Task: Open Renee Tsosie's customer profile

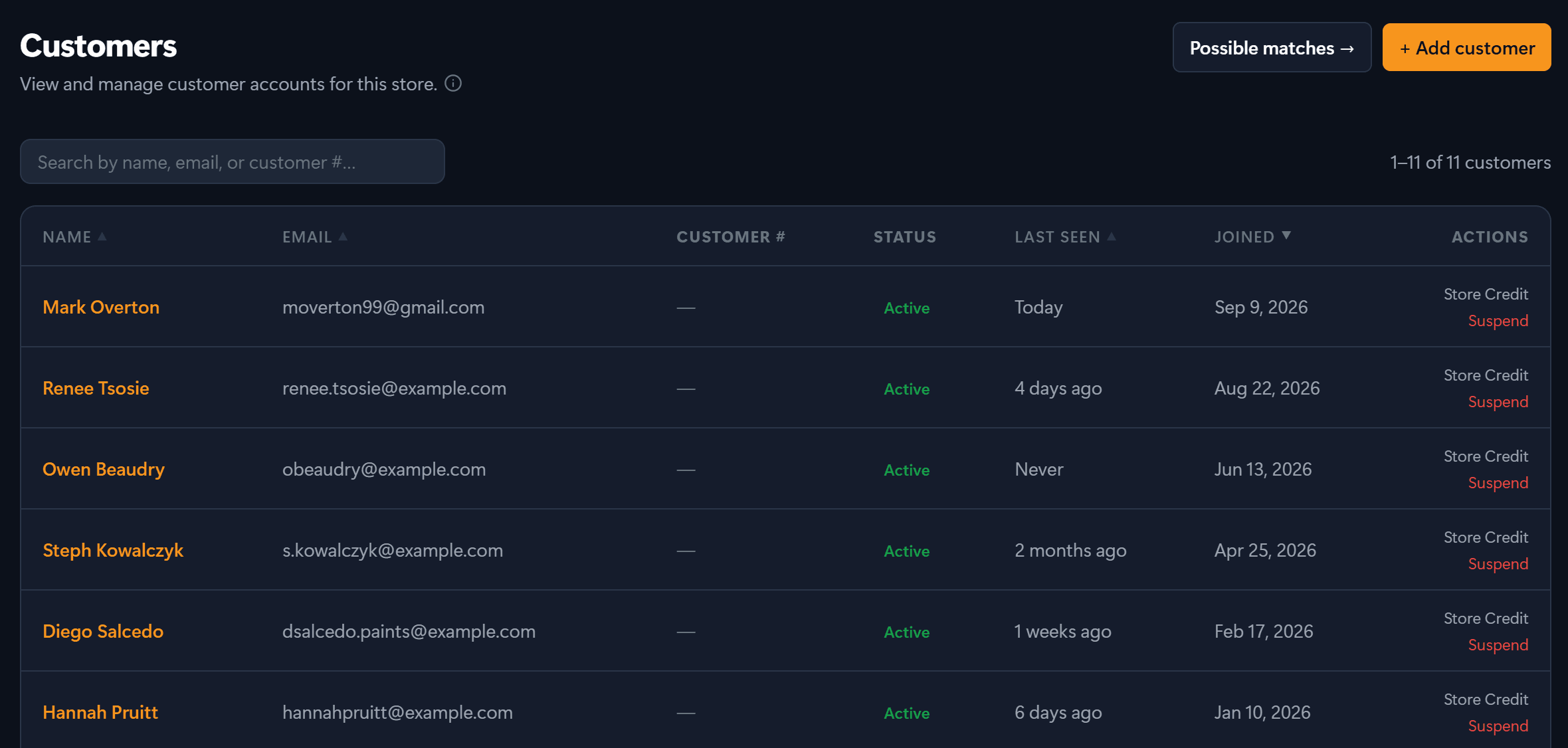Action: pyautogui.click(x=96, y=388)
